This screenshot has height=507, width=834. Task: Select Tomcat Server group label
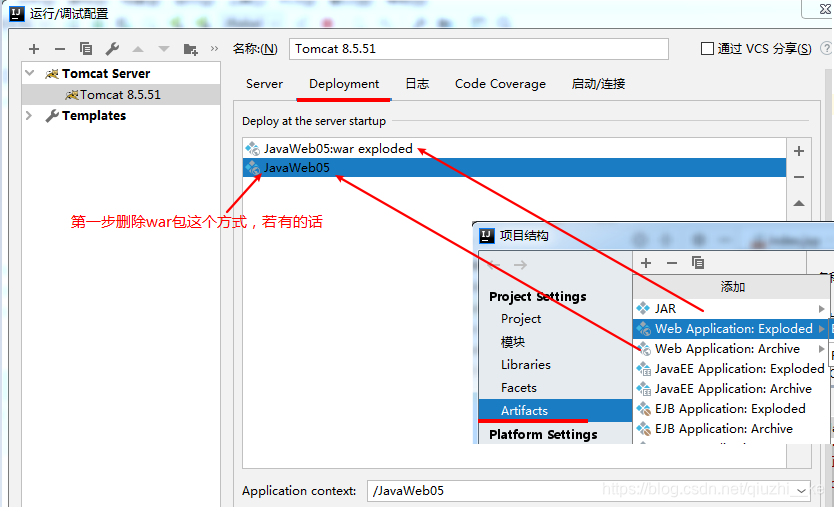click(106, 73)
